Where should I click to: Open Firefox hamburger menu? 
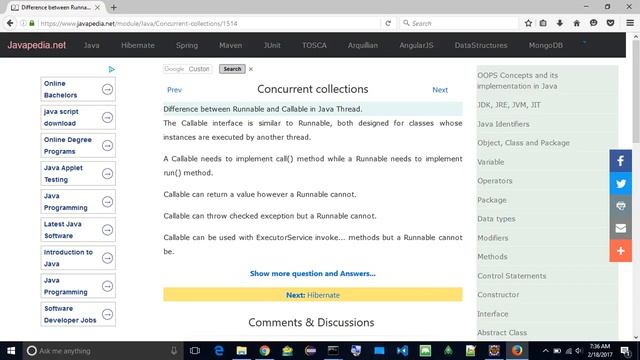[x=630, y=23]
